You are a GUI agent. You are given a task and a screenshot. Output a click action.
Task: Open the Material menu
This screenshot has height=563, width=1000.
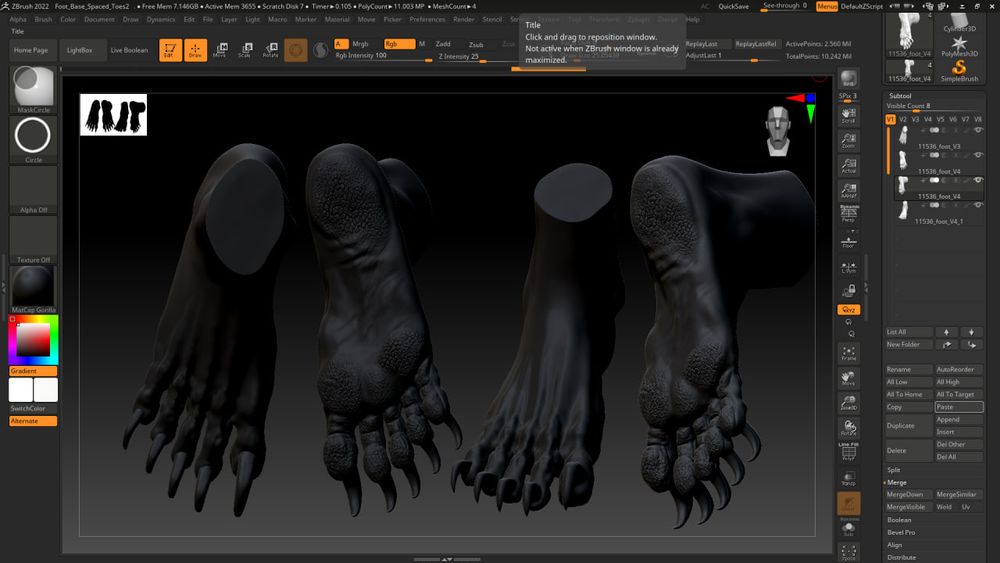pyautogui.click(x=337, y=19)
